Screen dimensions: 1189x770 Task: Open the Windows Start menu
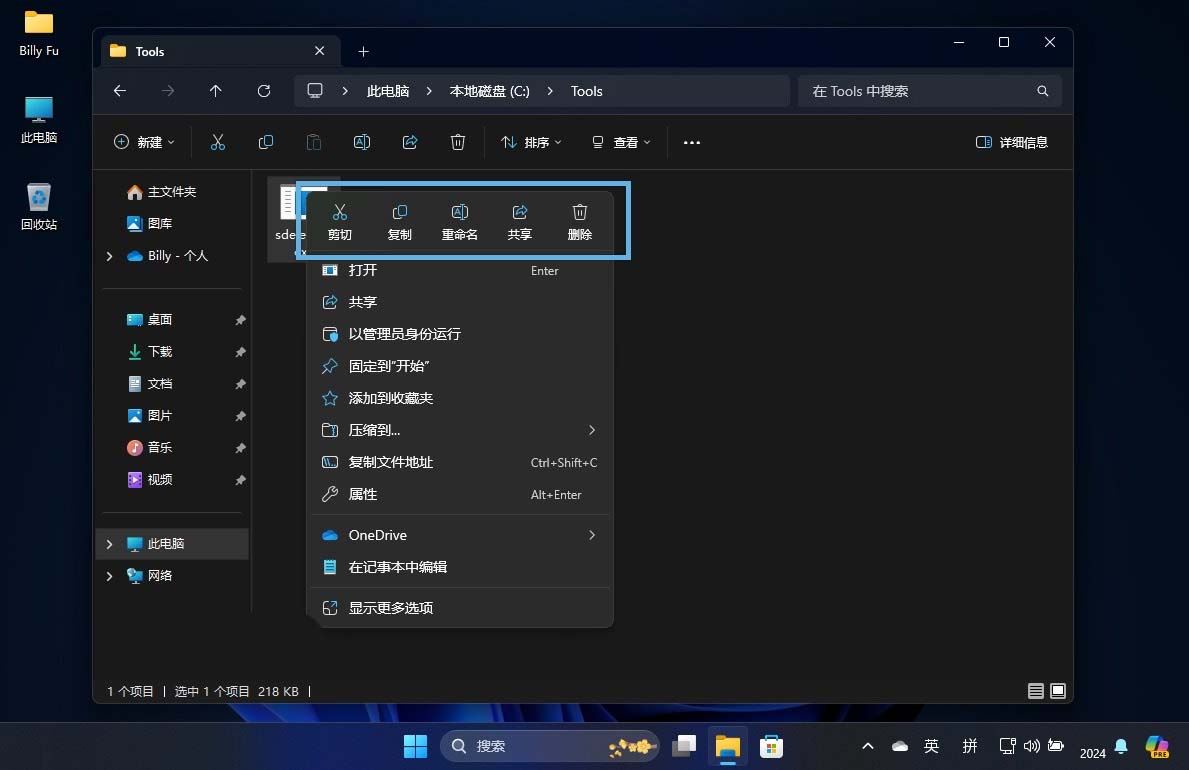coord(415,746)
